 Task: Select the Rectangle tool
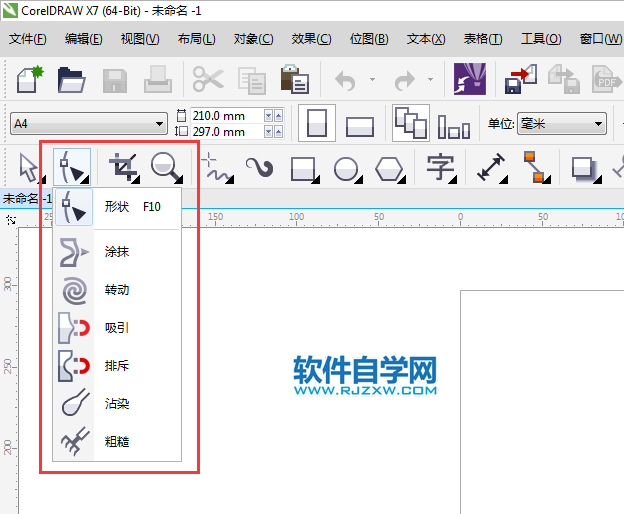pyautogui.click(x=304, y=169)
